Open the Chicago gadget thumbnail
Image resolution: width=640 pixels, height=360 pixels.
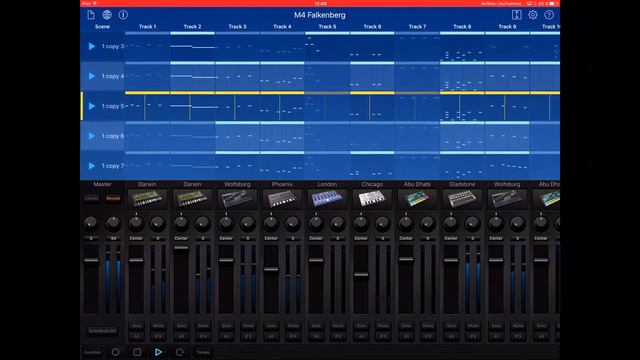tap(372, 199)
